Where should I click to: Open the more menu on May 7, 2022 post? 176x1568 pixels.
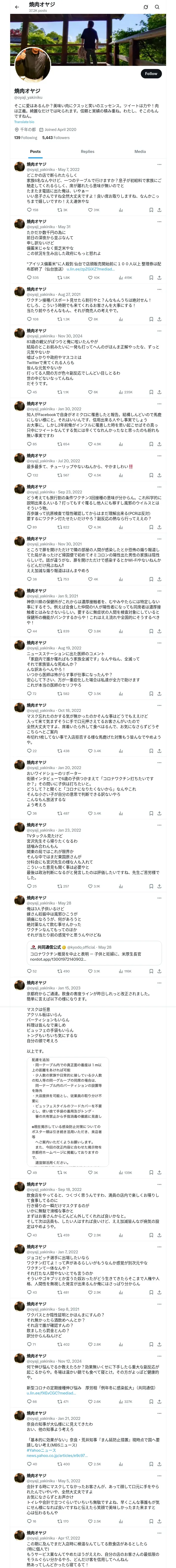pyautogui.click(x=160, y=164)
